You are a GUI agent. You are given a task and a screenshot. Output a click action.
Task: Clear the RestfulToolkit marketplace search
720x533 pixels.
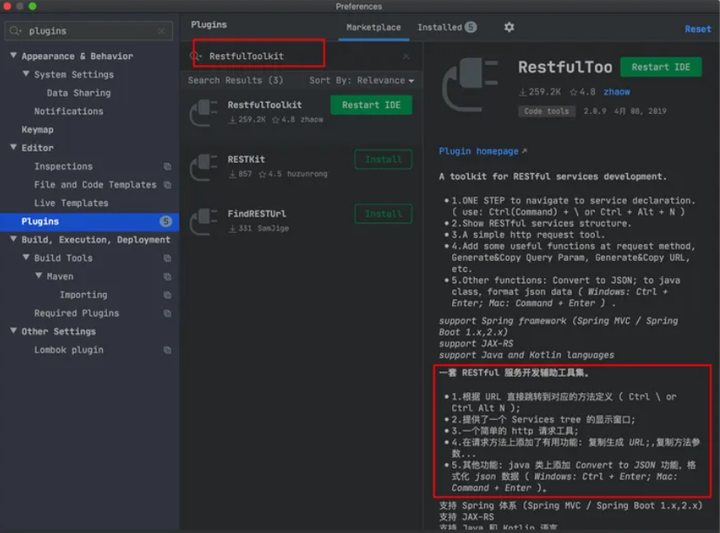pos(406,56)
